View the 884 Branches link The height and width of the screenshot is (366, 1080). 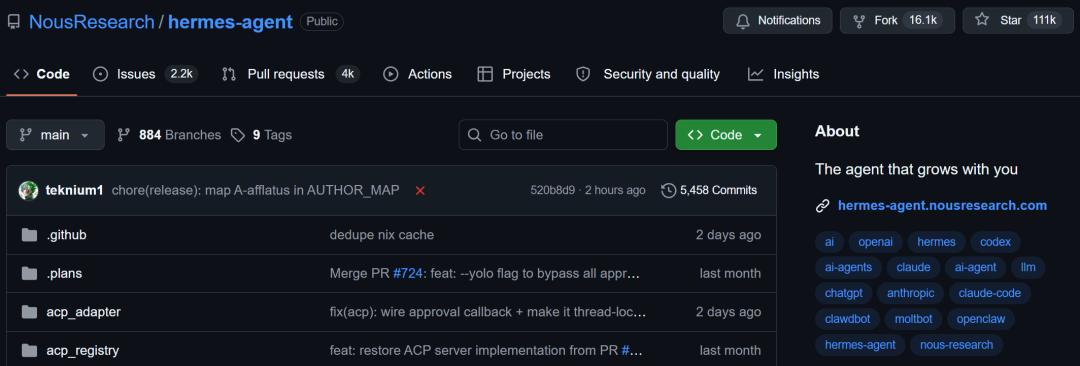pyautogui.click(x=169, y=135)
